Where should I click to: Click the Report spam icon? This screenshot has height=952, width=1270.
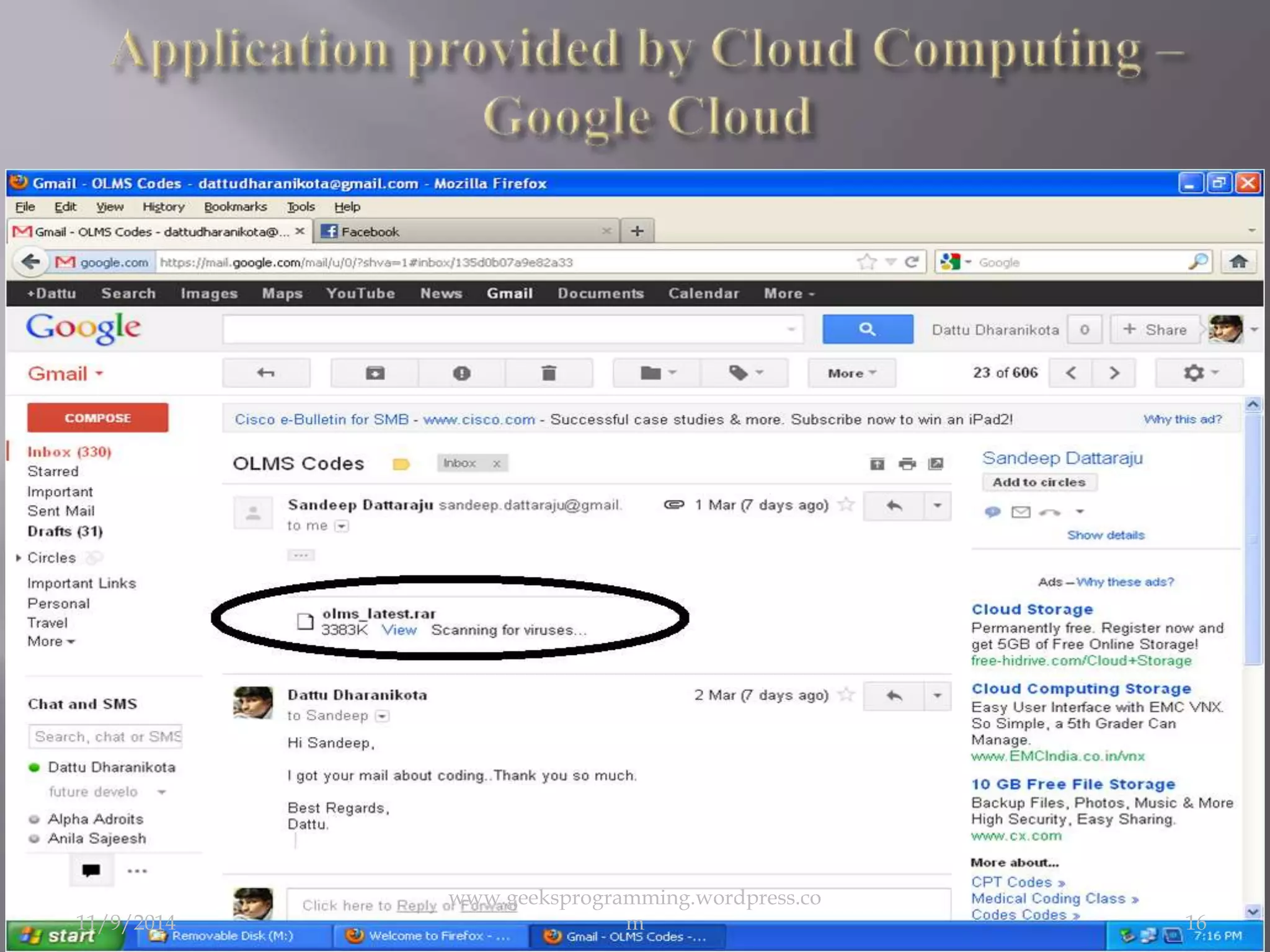pos(461,373)
